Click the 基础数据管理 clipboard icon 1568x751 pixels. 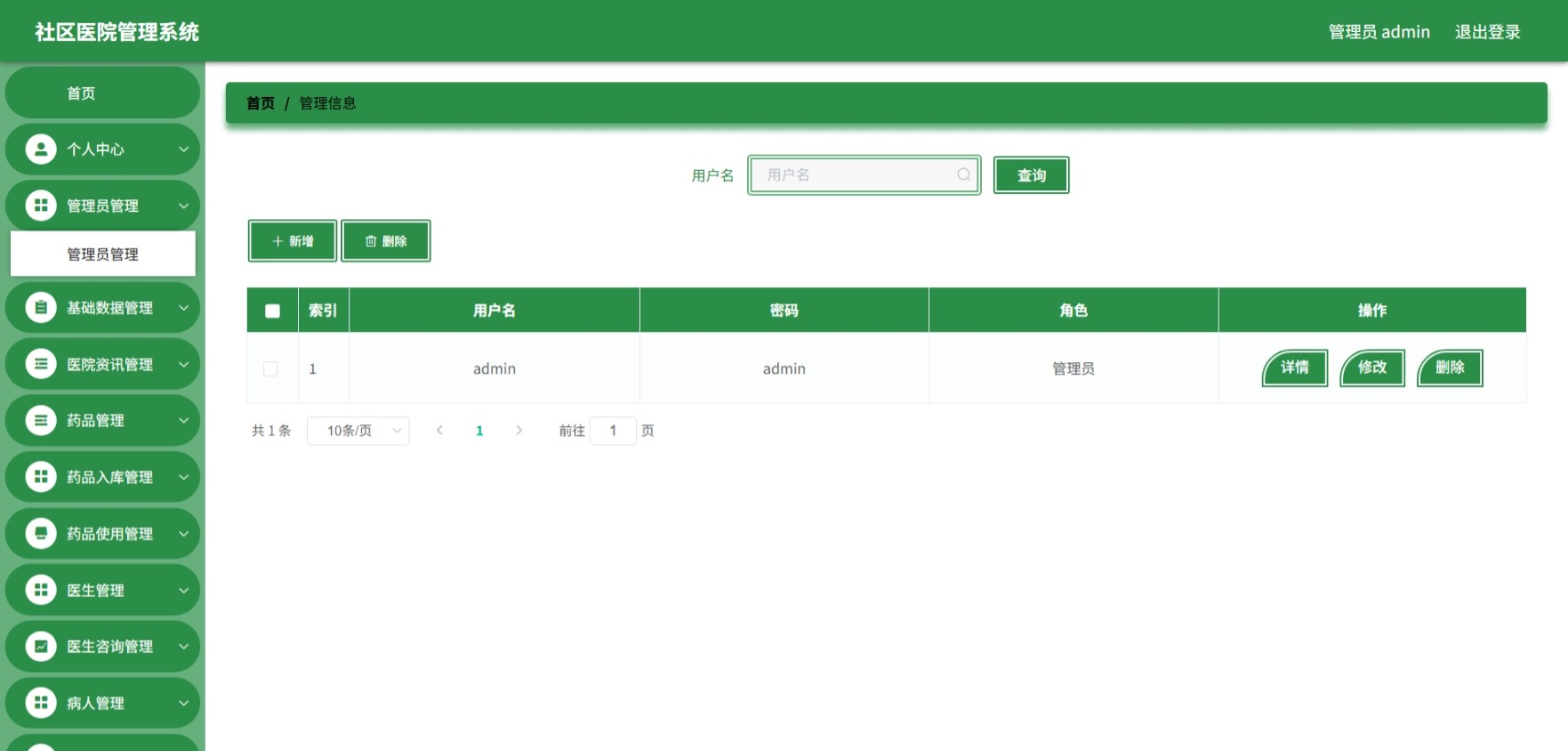point(41,308)
